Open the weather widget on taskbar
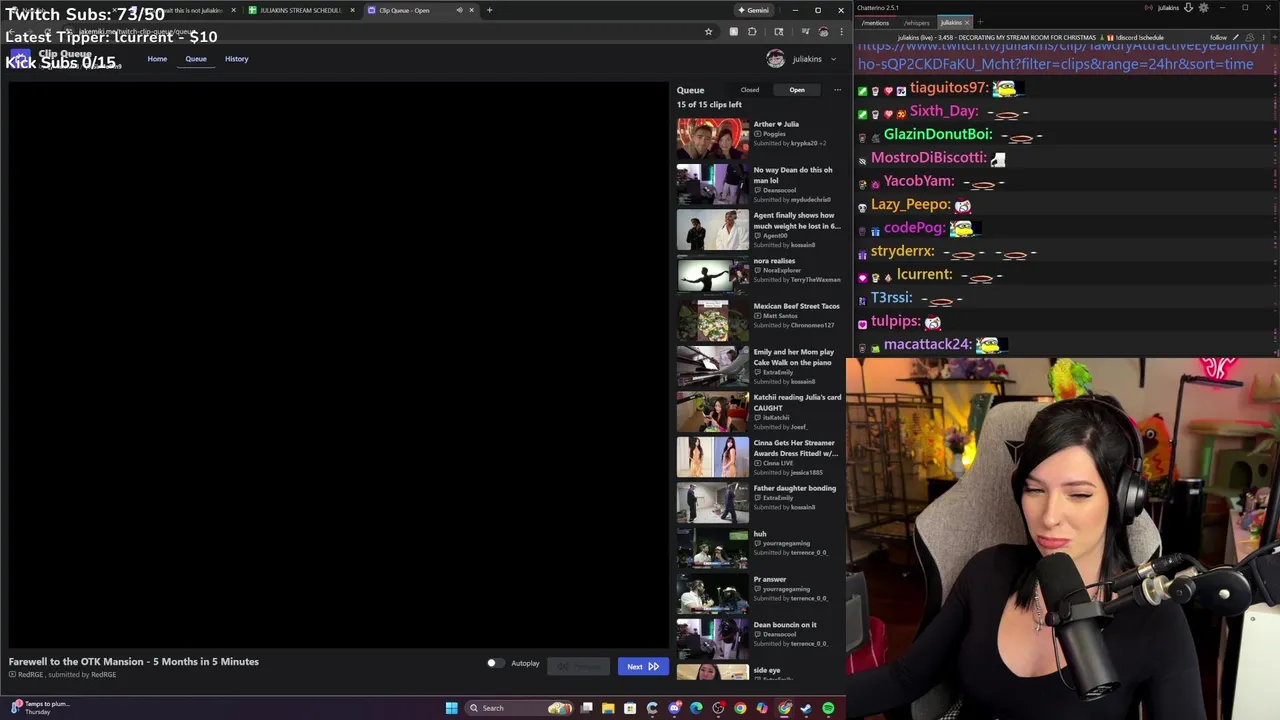The width and height of the screenshot is (1280, 720). pos(40,708)
